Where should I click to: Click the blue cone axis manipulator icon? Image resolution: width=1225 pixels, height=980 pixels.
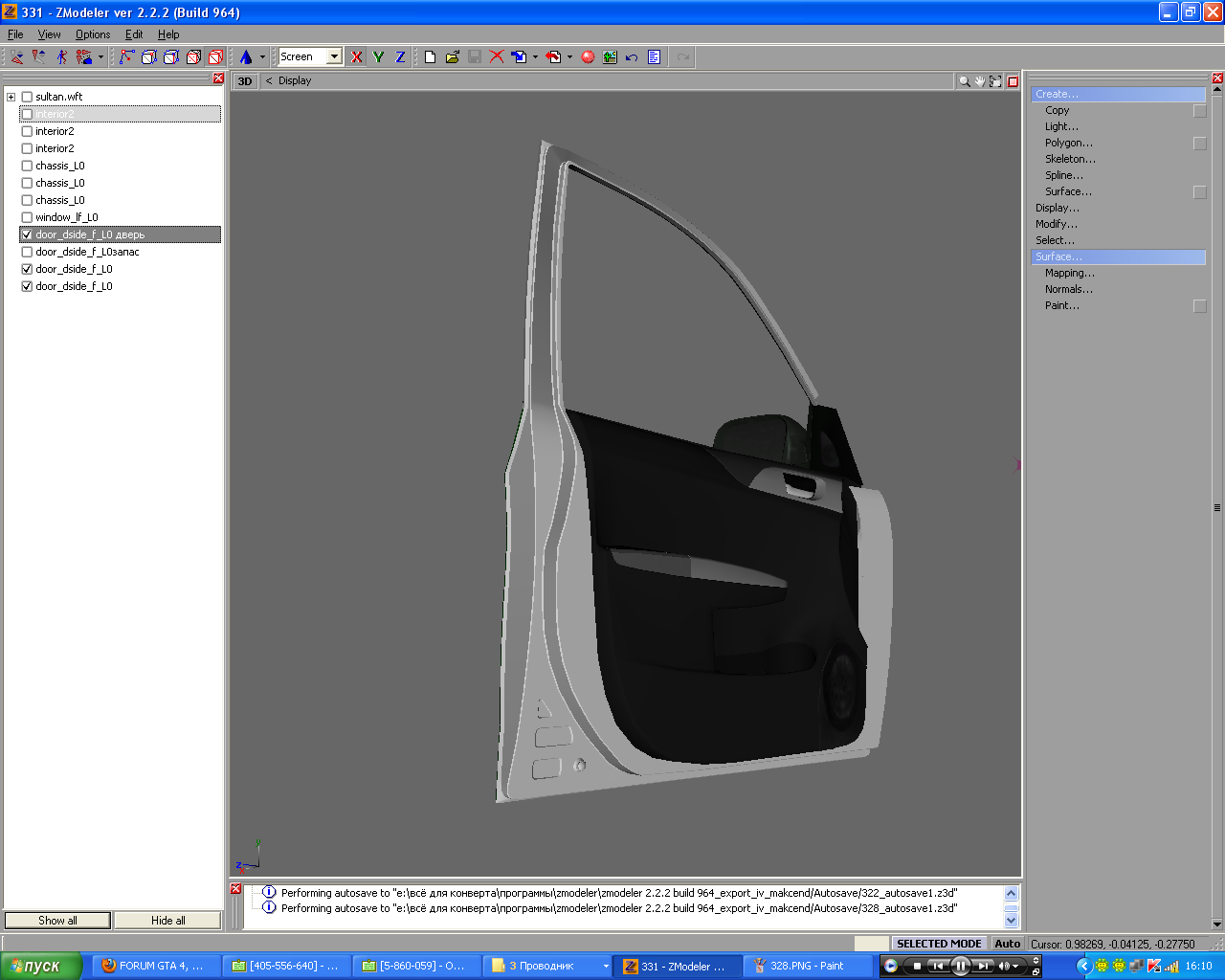point(246,57)
